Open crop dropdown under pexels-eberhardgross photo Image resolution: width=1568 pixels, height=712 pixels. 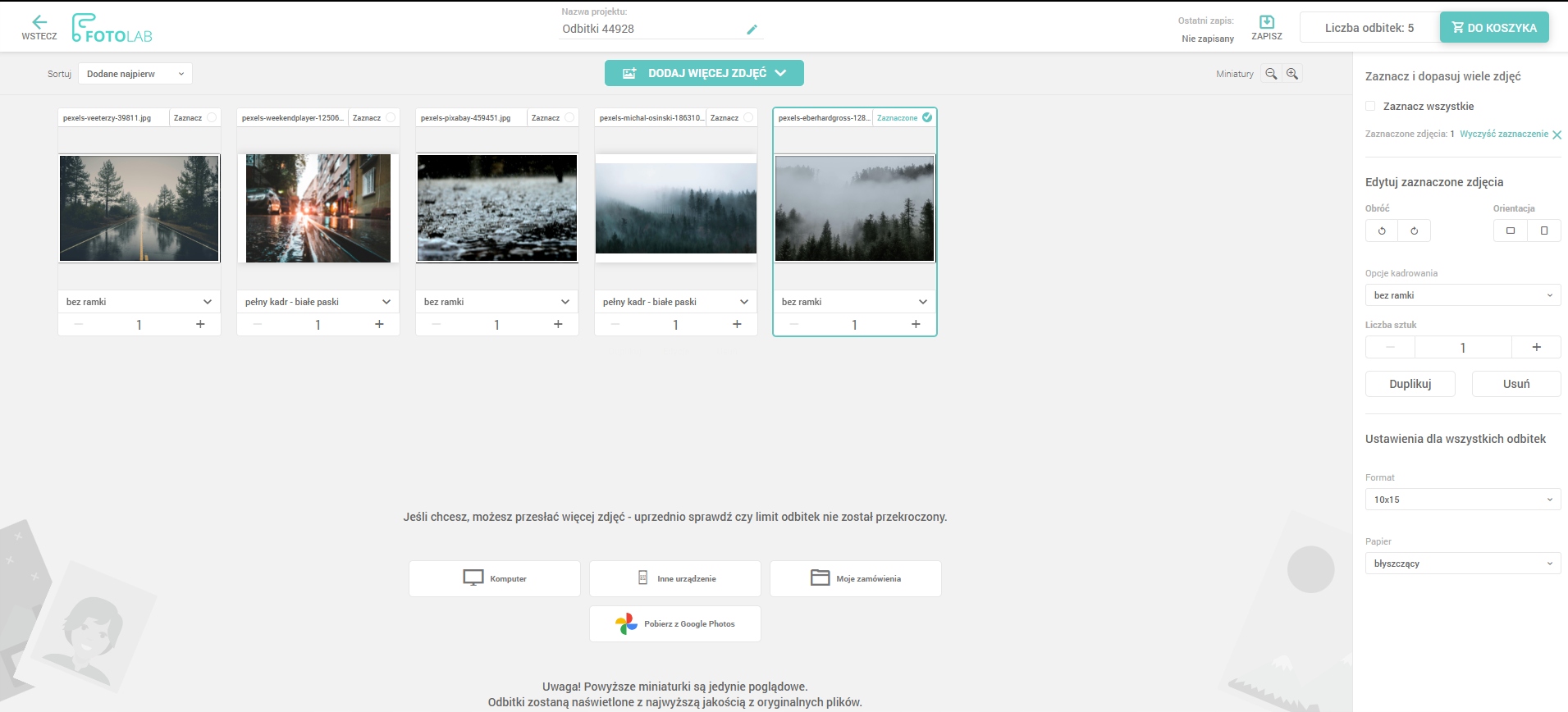[x=855, y=302]
